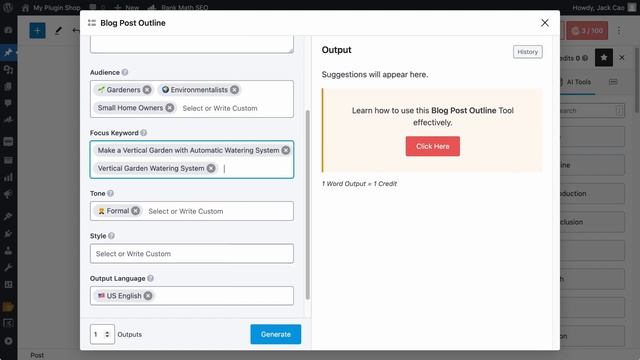640x360 pixels.
Task: Click the form panel scrollbar
Action: point(307,204)
